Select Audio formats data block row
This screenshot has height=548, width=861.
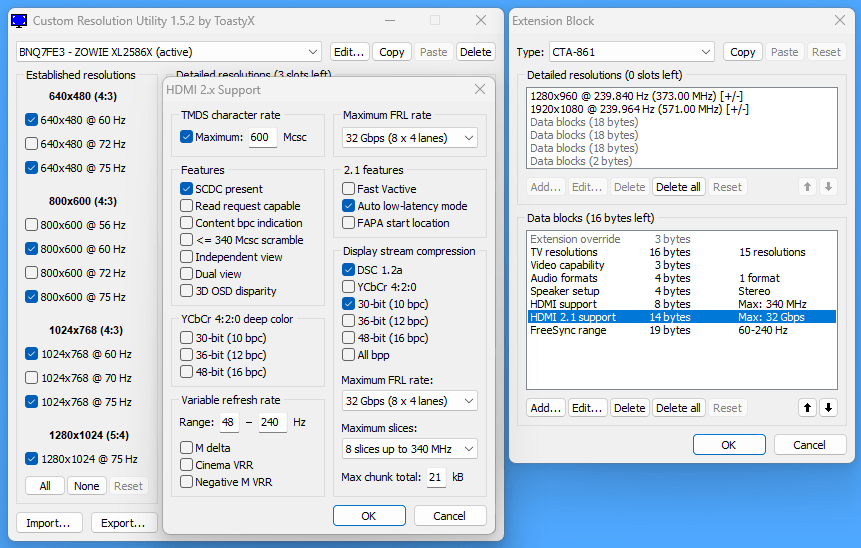coord(681,278)
